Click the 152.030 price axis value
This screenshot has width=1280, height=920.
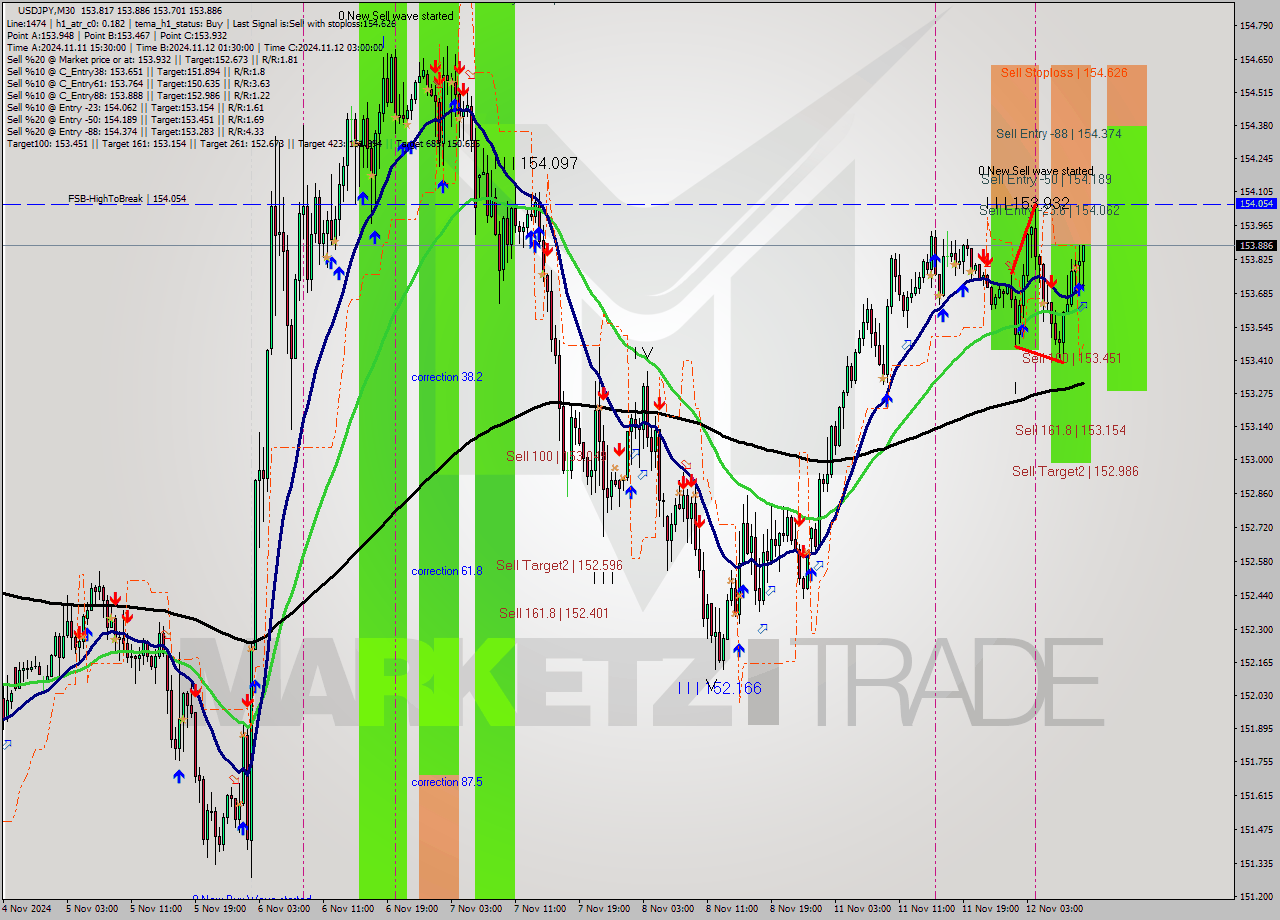(1256, 695)
